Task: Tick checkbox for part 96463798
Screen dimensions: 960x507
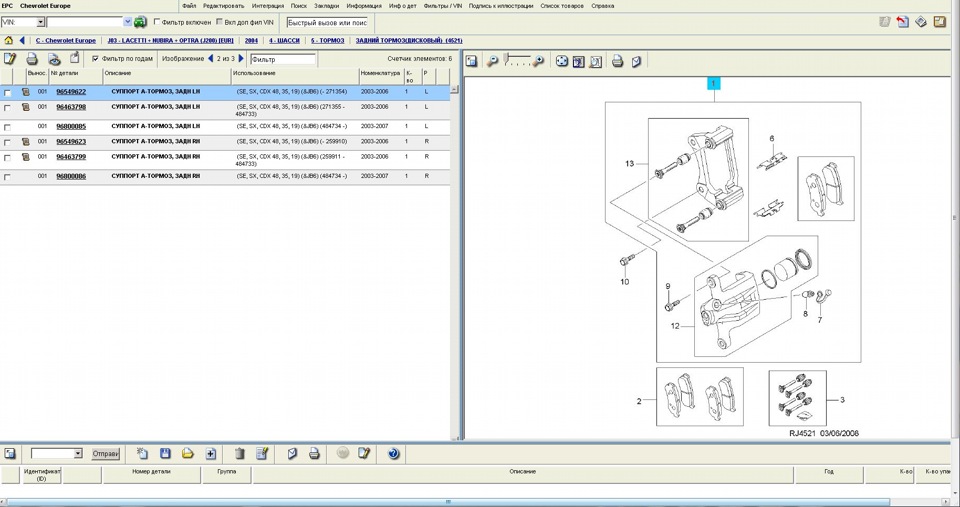Action: pos(7,108)
